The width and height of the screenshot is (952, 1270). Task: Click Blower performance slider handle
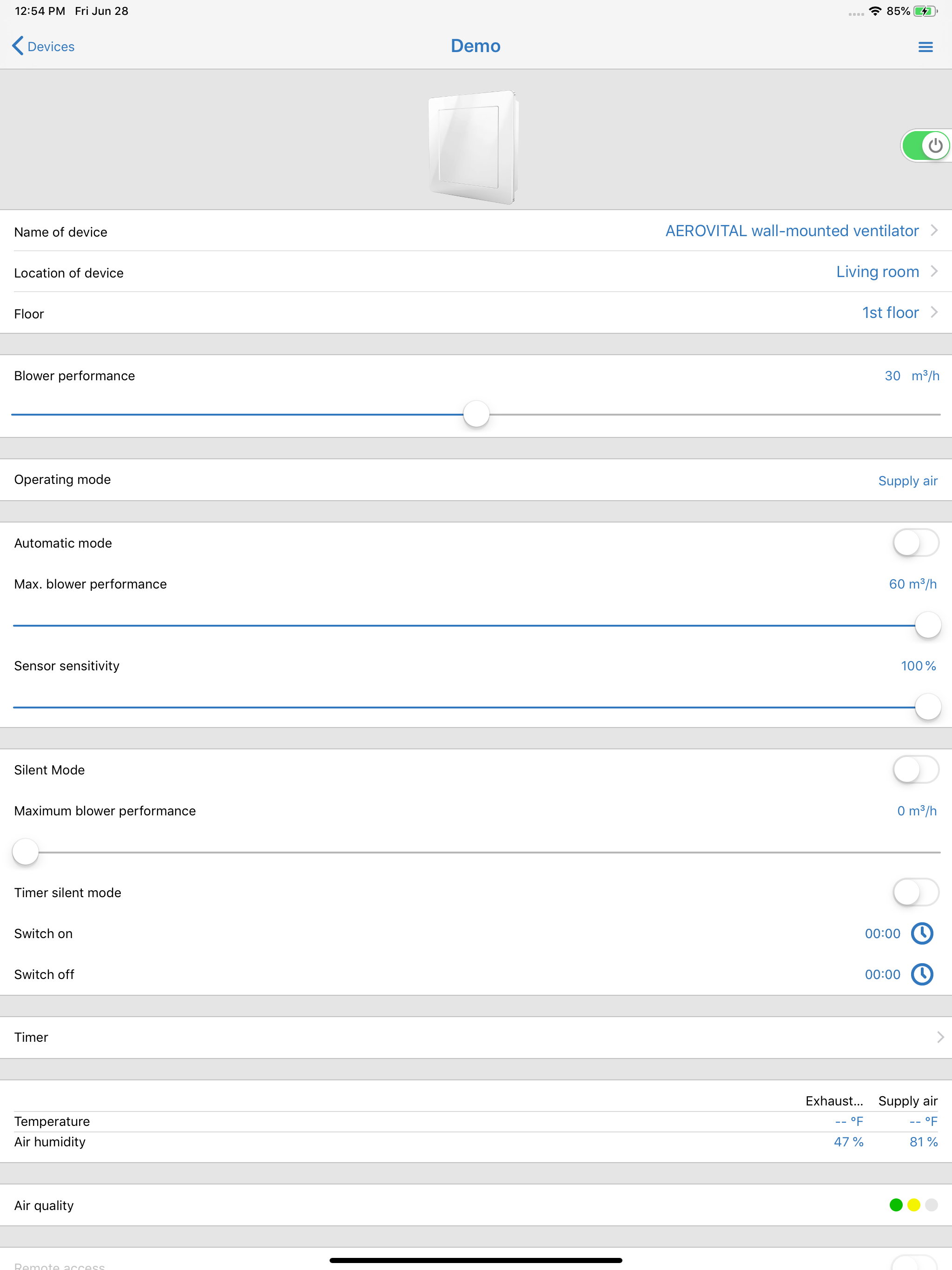(476, 414)
